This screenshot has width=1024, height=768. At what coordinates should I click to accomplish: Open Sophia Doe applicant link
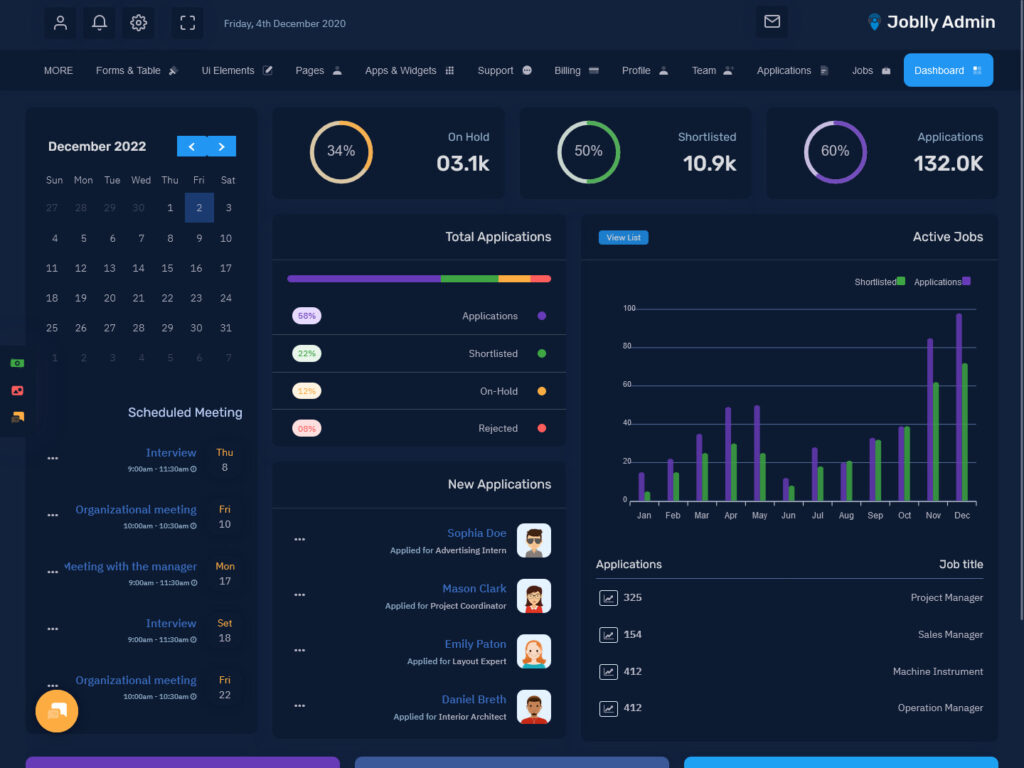pyautogui.click(x=477, y=533)
